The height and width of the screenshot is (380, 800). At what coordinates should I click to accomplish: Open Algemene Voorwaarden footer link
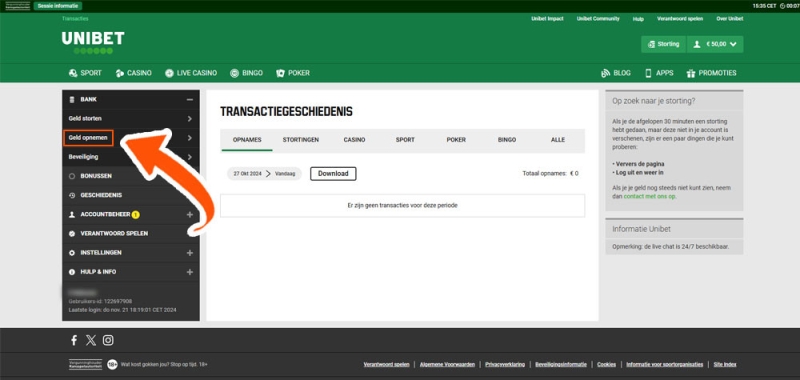(447, 365)
